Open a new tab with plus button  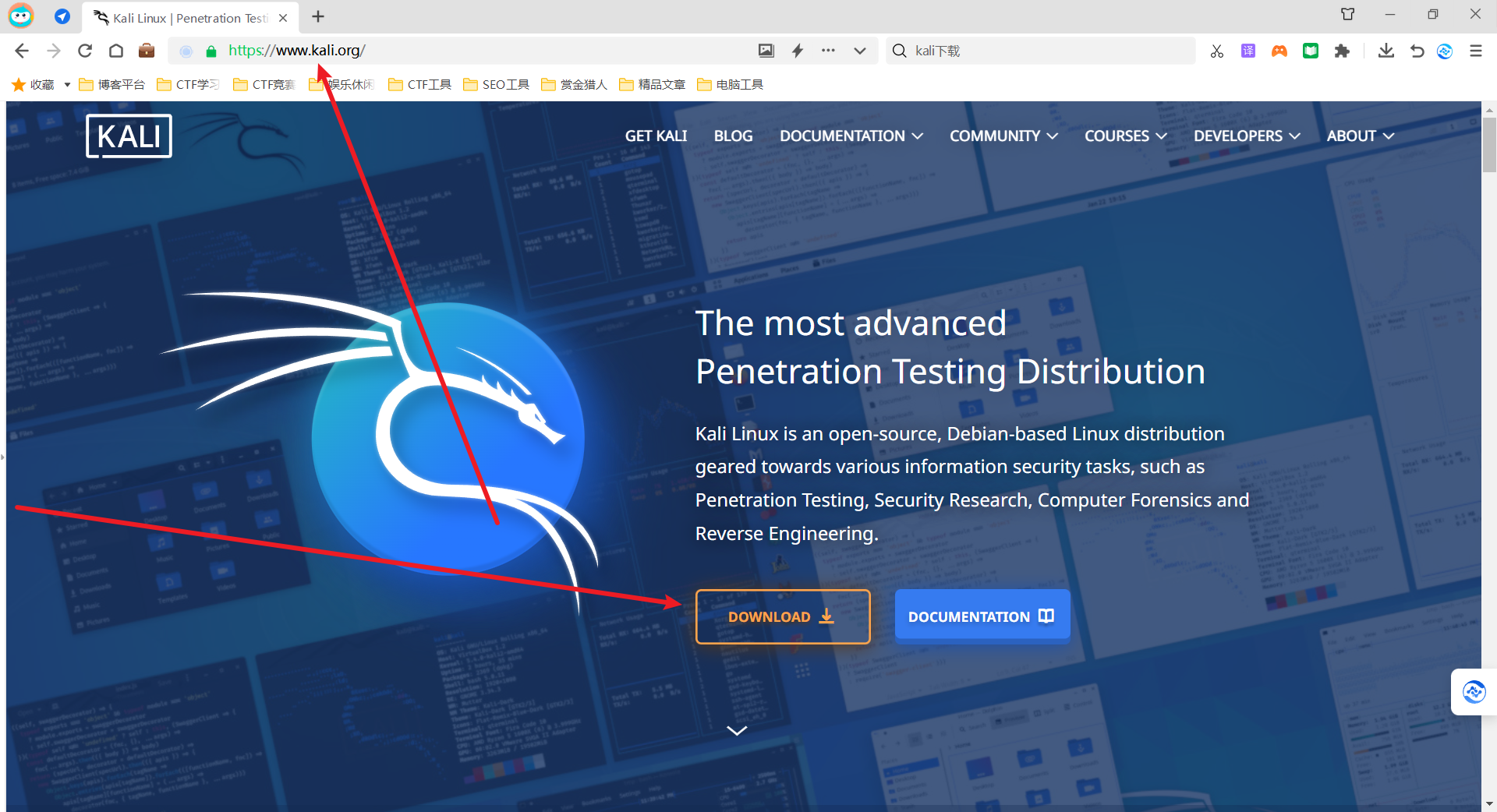pos(318,16)
